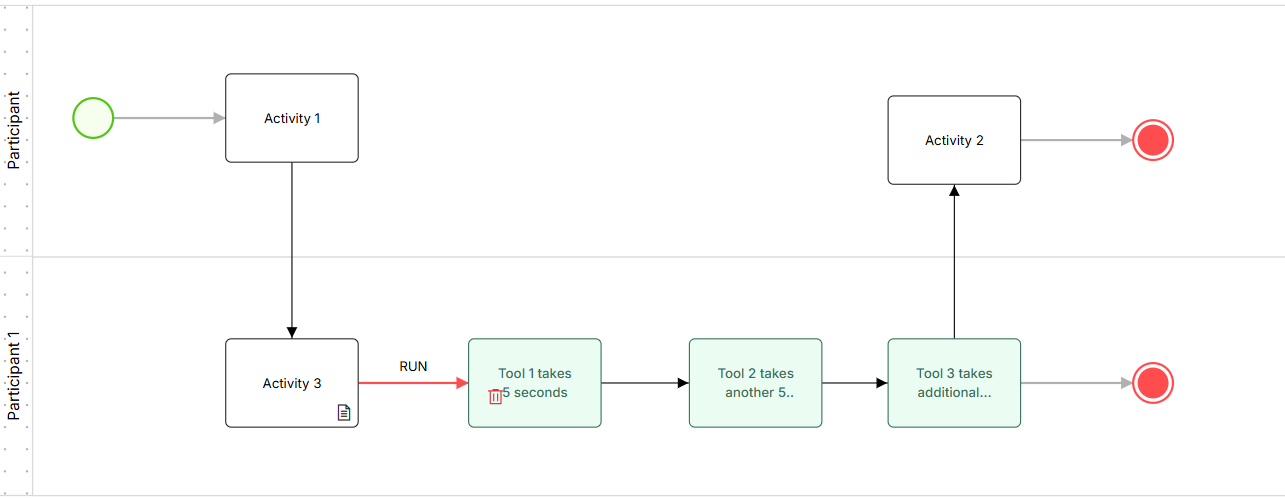Select the red end event after Tool 3
Screen dimensions: 1285x499
coord(1153,383)
